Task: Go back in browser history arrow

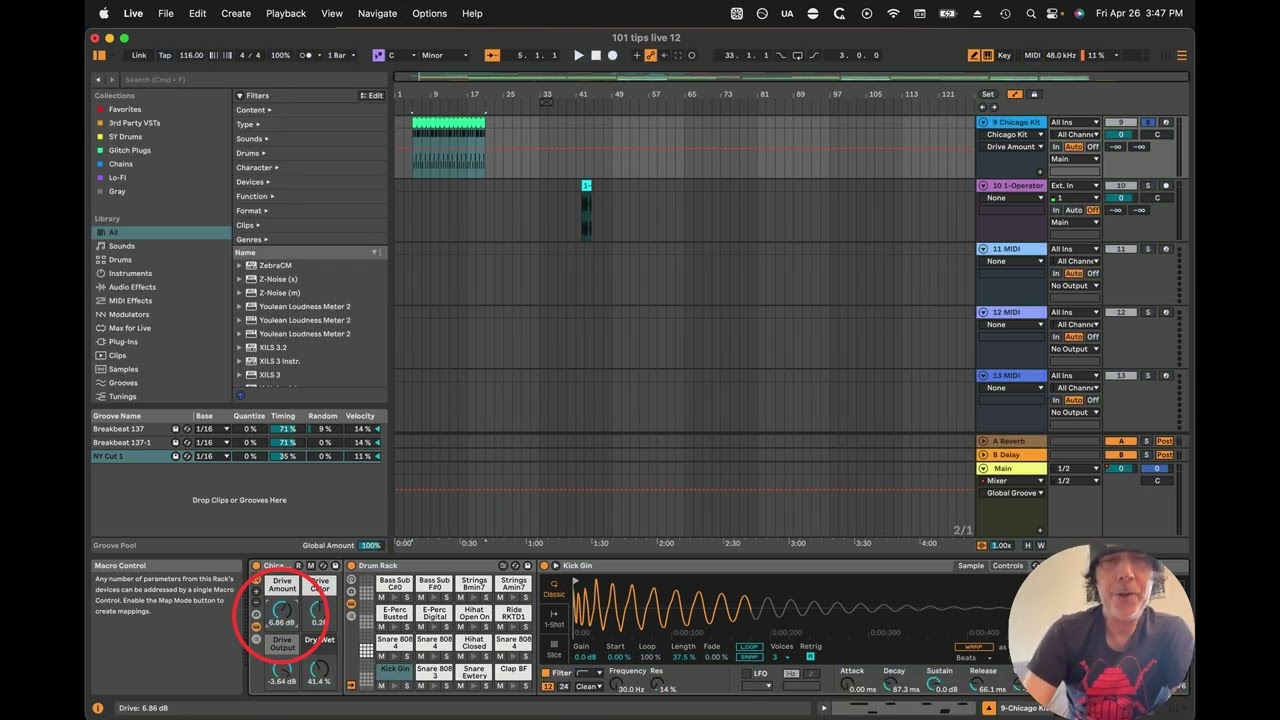Action: pyautogui.click(x=98, y=79)
